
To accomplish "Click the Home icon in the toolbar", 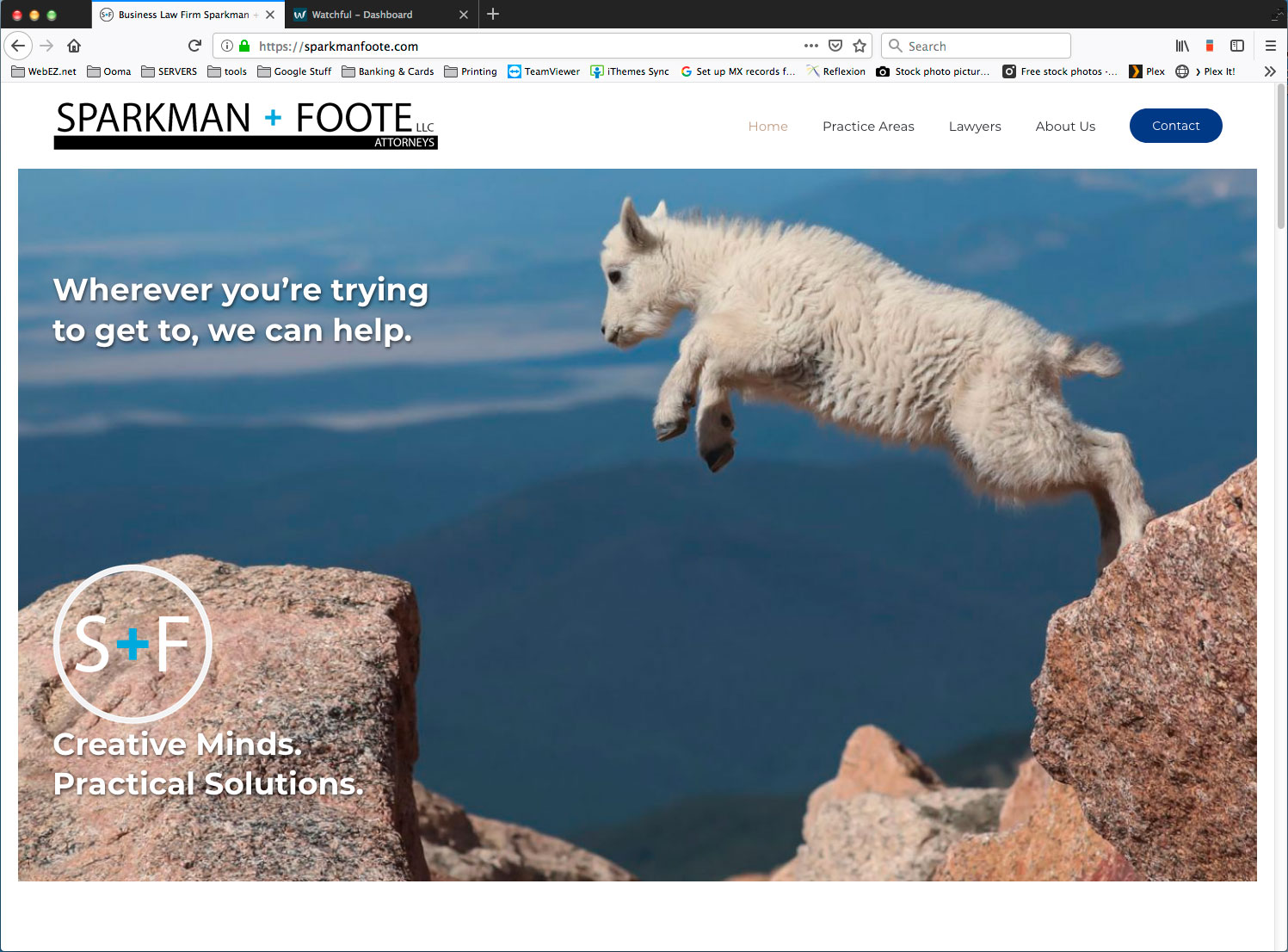I will [x=74, y=46].
